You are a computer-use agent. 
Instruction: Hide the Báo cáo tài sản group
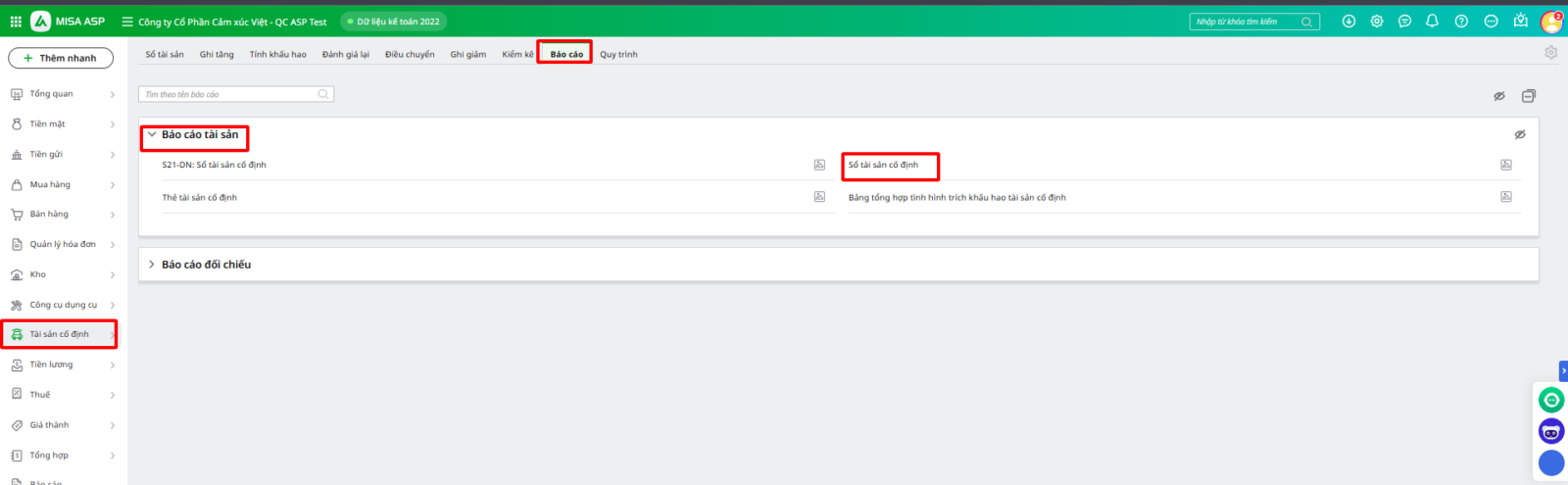click(1520, 134)
